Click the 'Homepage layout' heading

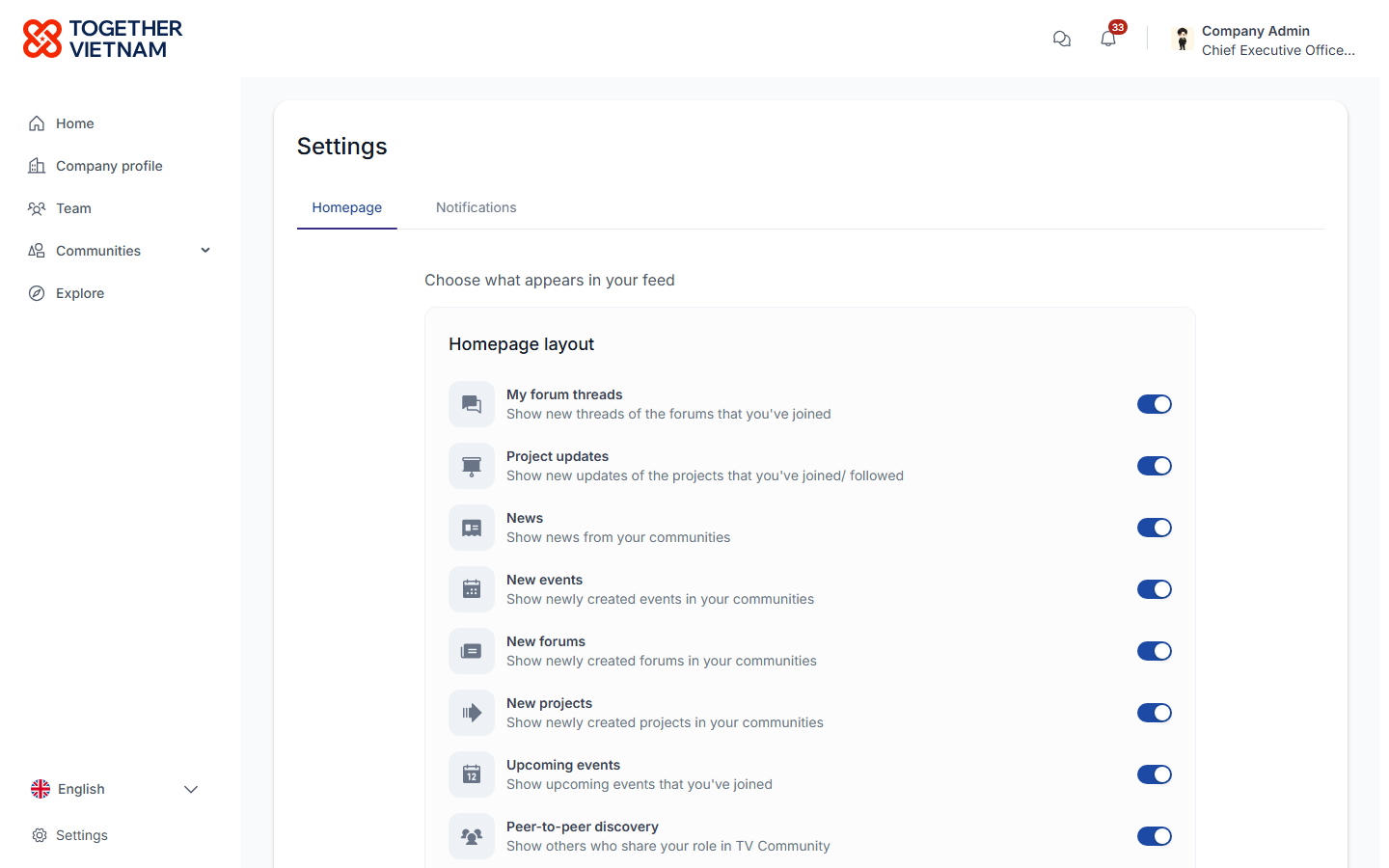point(521,344)
